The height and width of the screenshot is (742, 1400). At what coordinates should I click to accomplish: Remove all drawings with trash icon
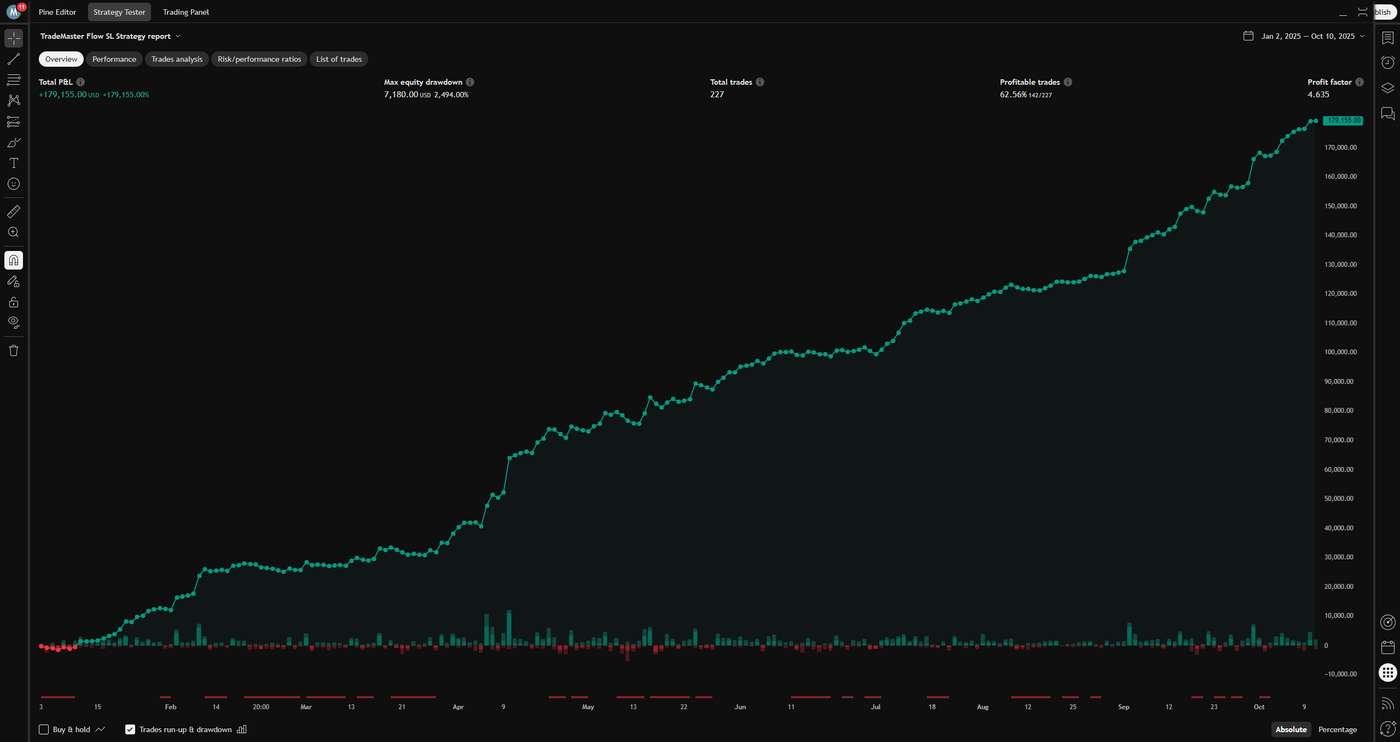13,350
